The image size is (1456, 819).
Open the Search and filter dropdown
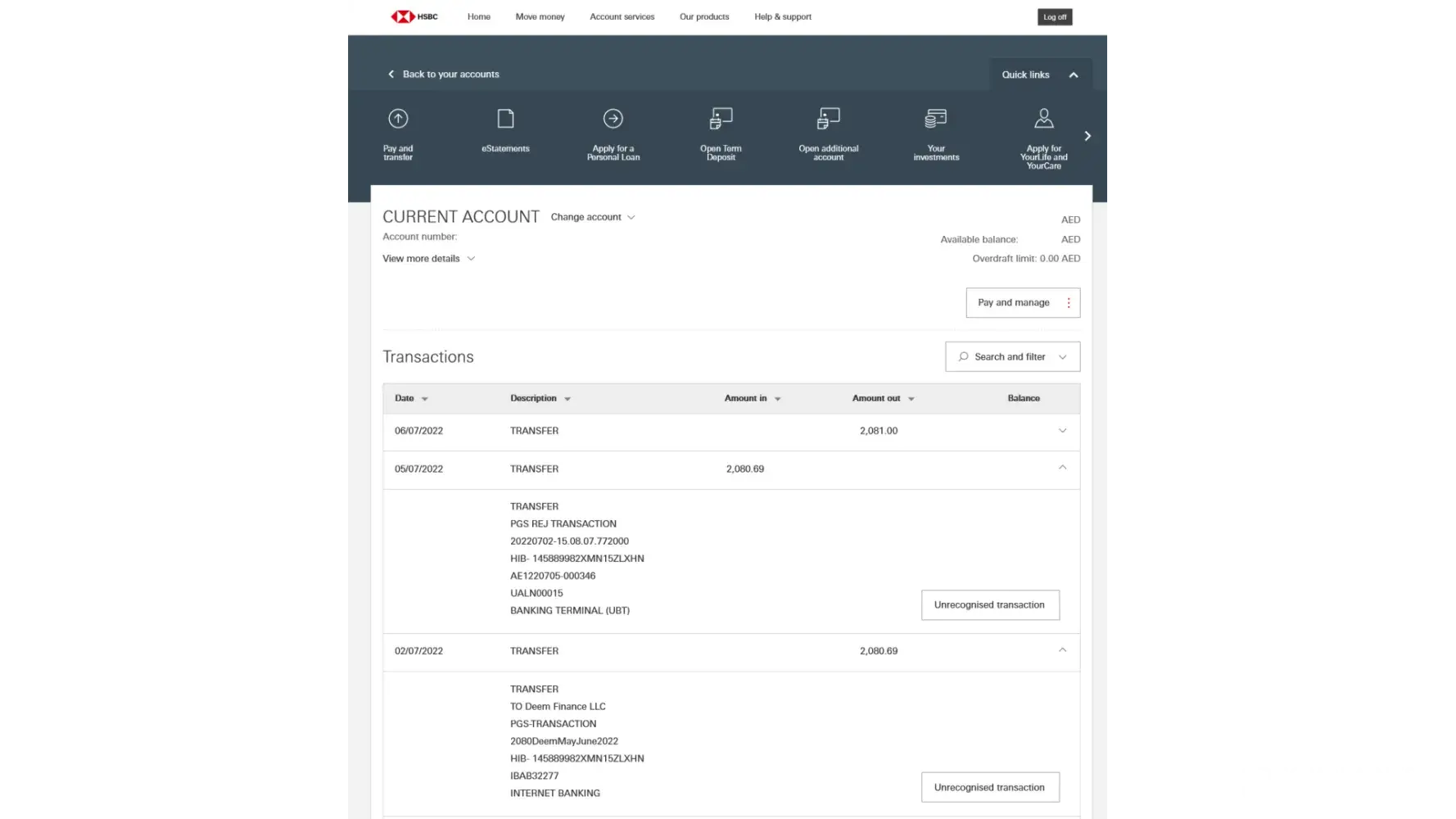click(x=1012, y=357)
